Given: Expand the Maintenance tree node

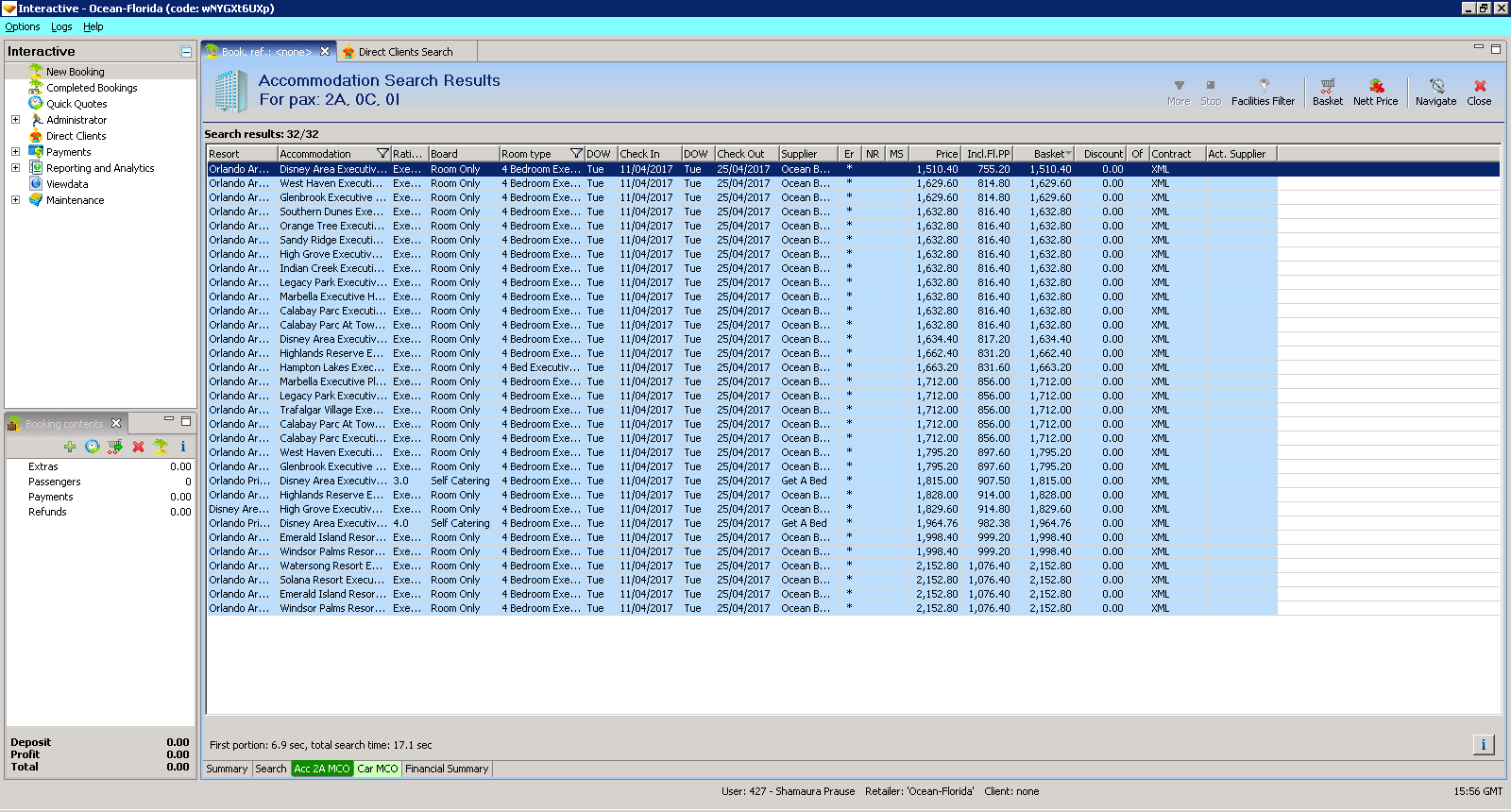Looking at the screenshot, I should coord(15,200).
